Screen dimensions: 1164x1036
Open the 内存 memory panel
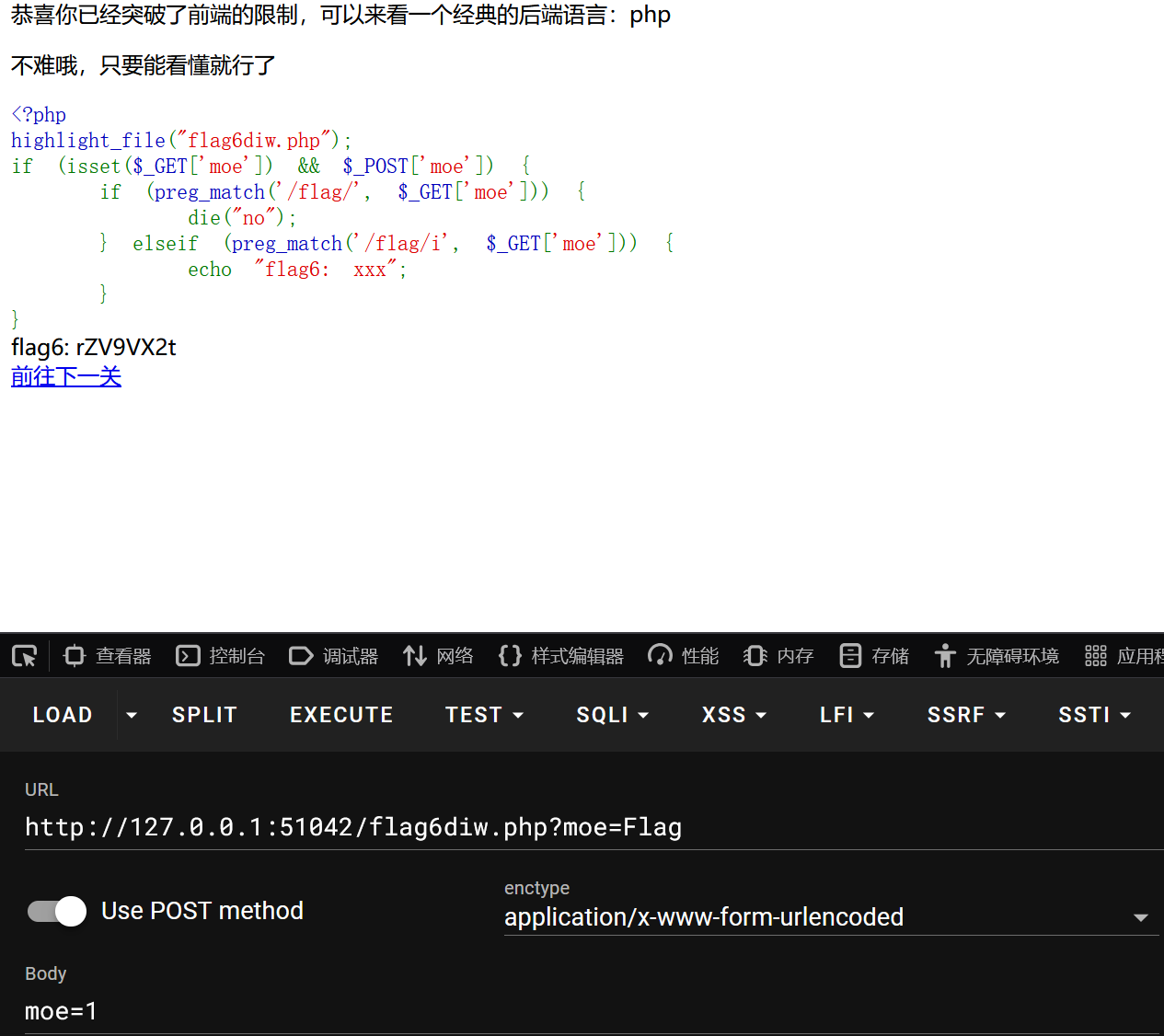tap(778, 655)
